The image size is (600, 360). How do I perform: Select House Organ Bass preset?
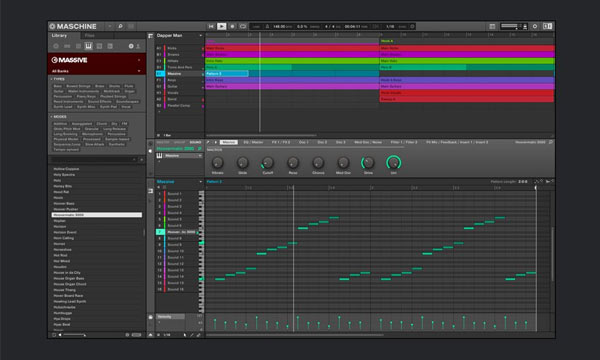[69, 279]
